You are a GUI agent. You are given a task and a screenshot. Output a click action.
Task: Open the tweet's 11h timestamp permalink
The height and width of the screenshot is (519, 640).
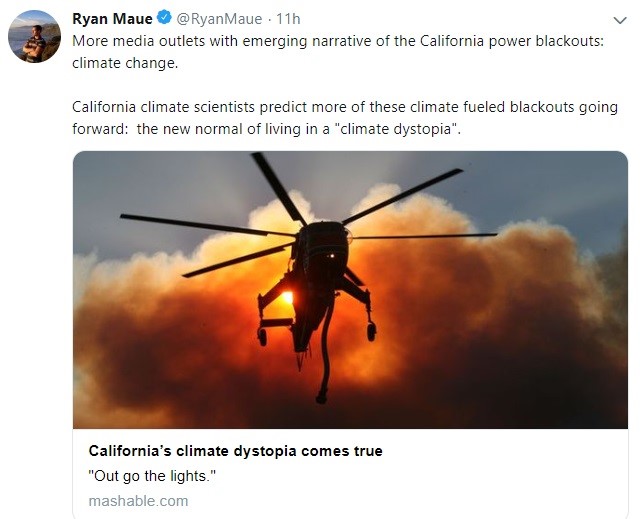[288, 19]
